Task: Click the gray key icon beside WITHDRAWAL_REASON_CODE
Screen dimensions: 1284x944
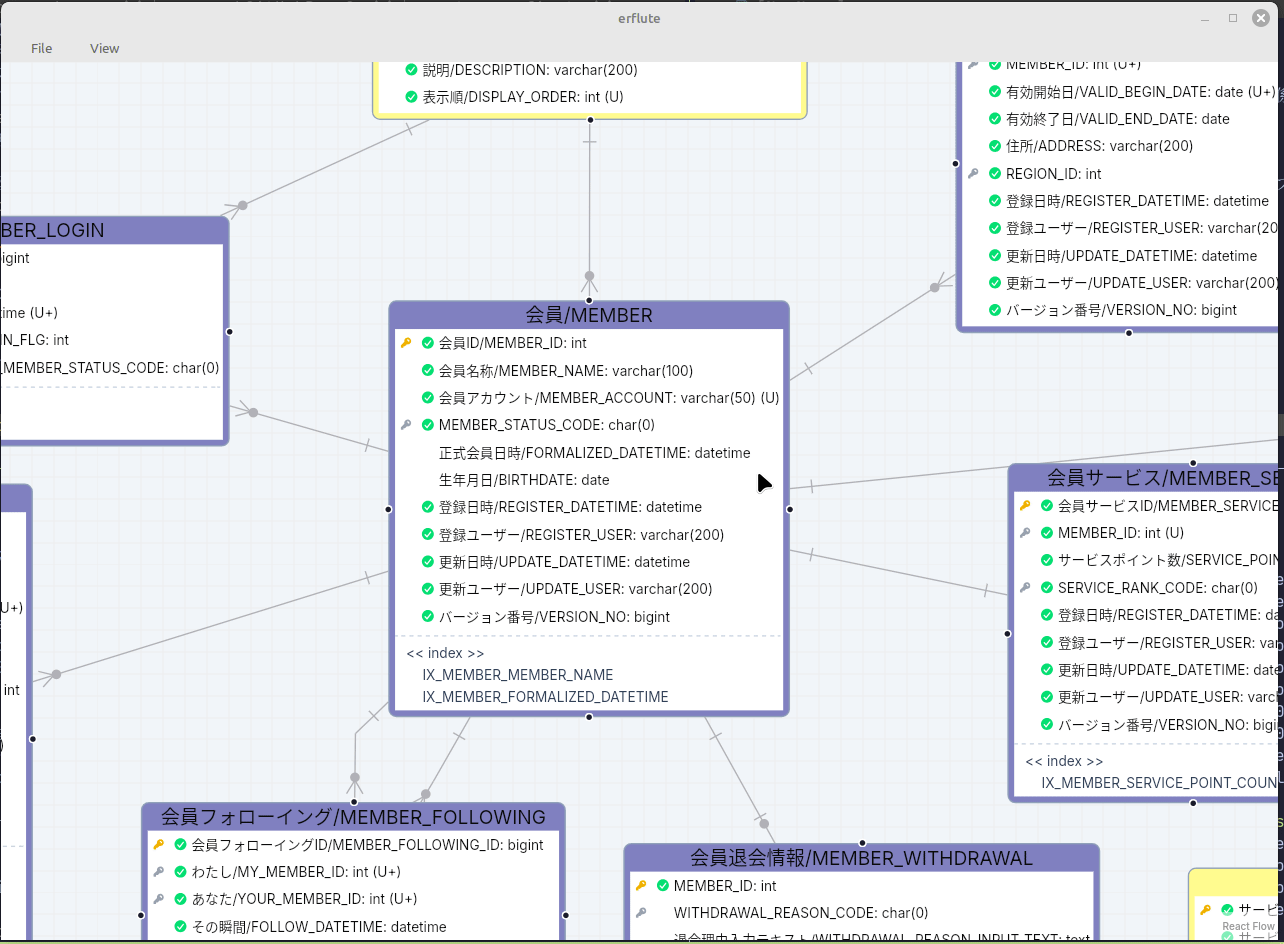Action: click(641, 913)
